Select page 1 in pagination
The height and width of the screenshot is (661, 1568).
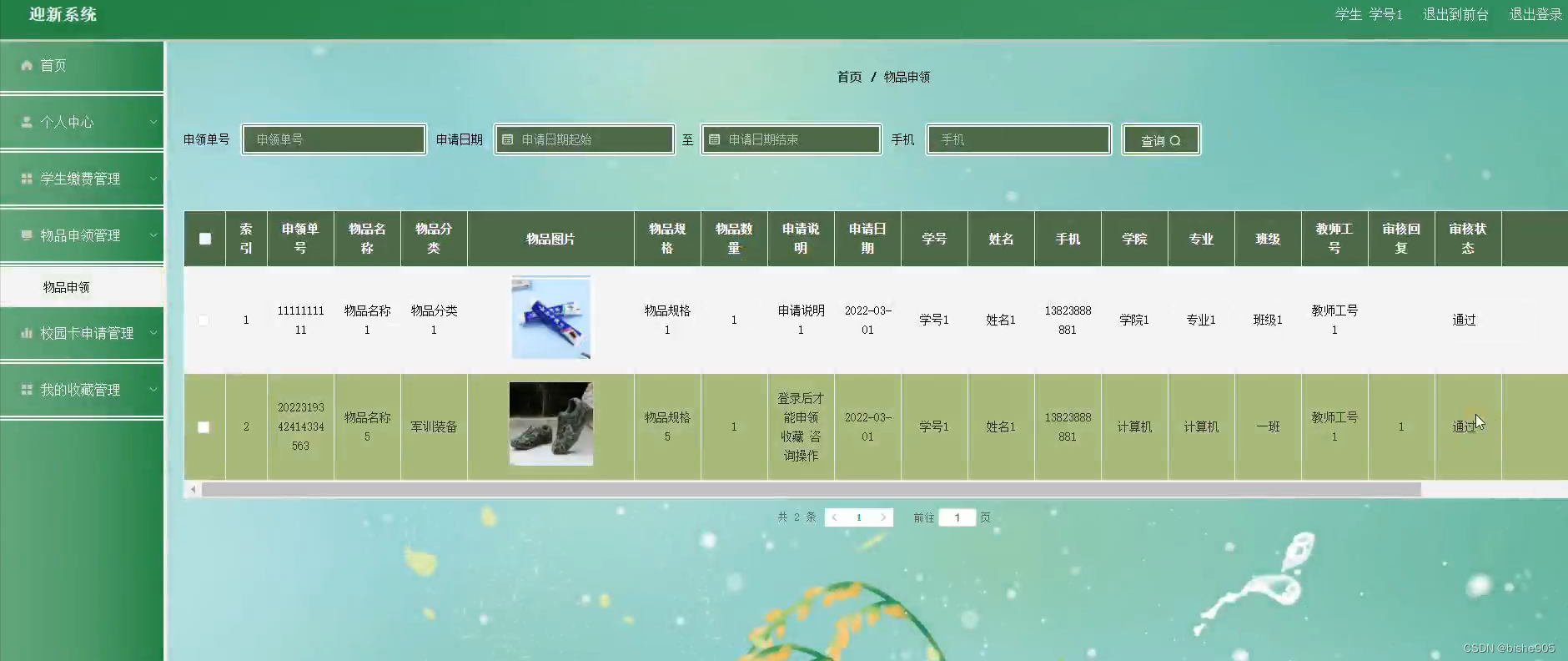(859, 517)
